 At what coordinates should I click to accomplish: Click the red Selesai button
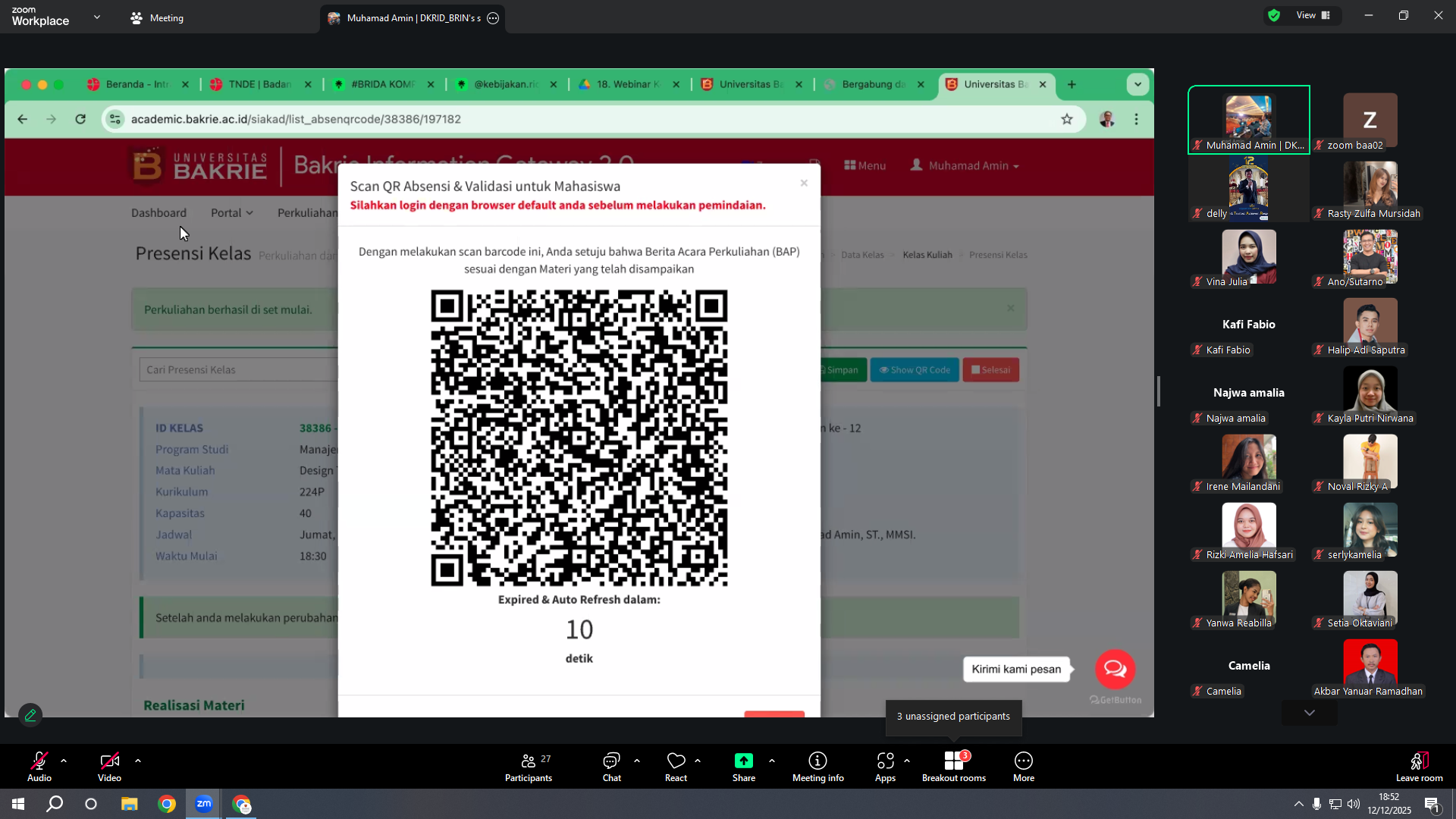tap(990, 370)
